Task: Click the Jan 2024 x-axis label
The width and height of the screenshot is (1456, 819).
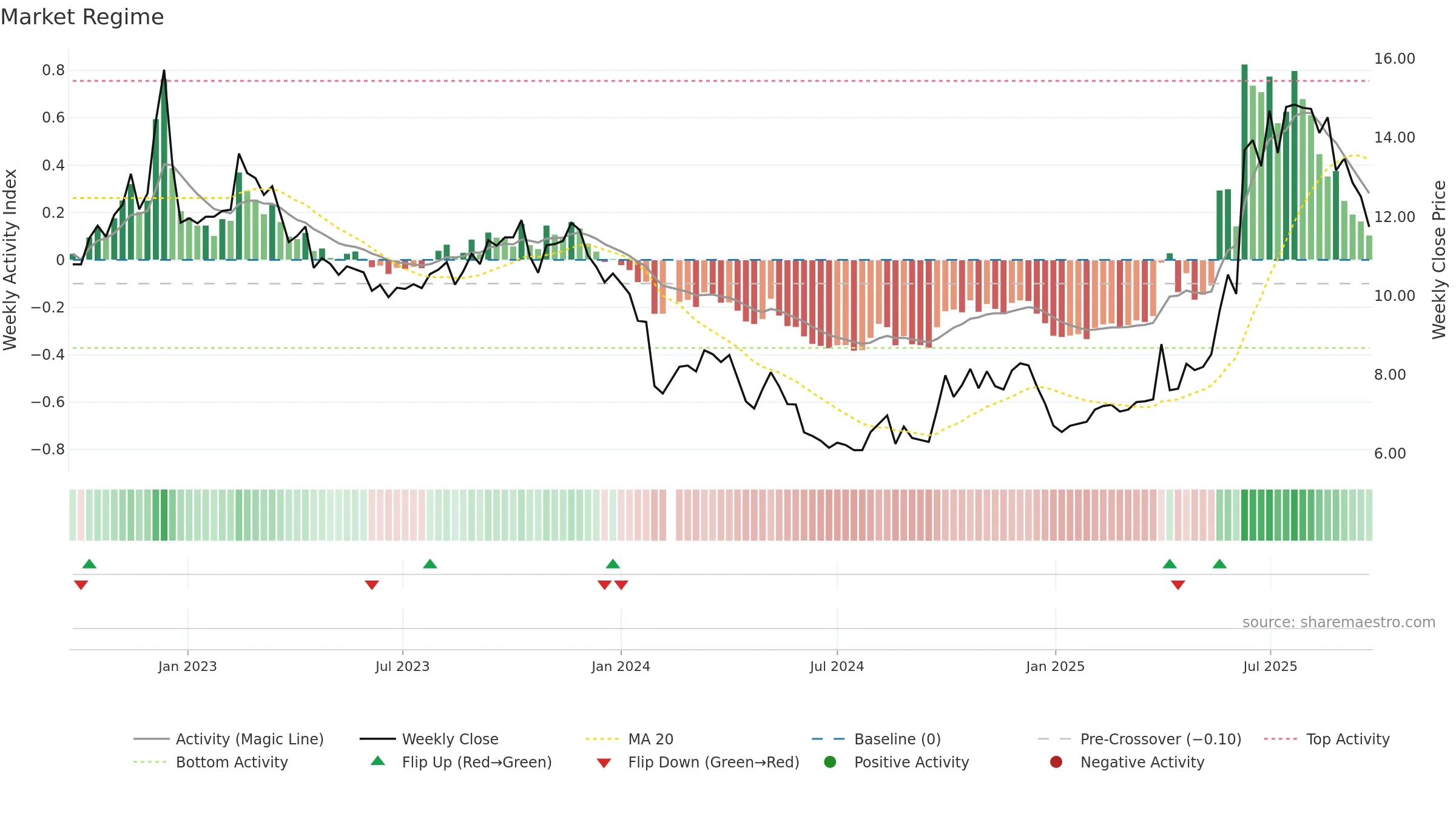Action: [x=621, y=666]
